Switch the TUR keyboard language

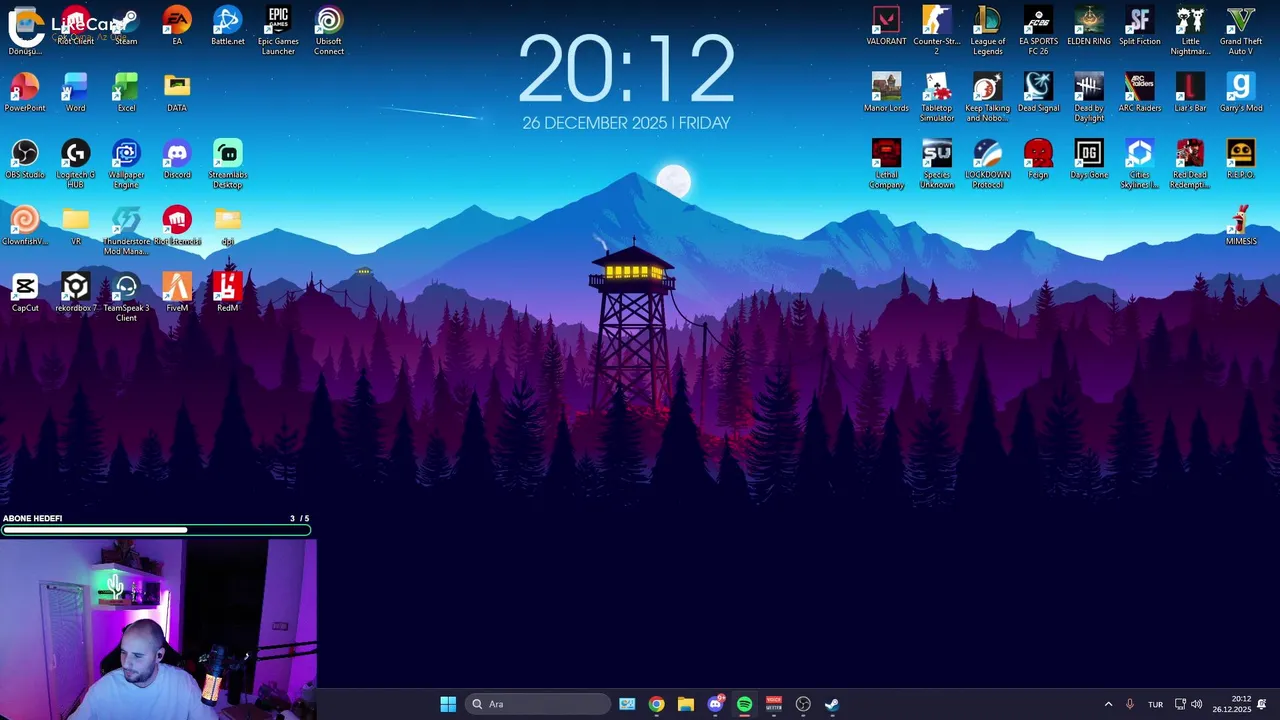point(1155,704)
